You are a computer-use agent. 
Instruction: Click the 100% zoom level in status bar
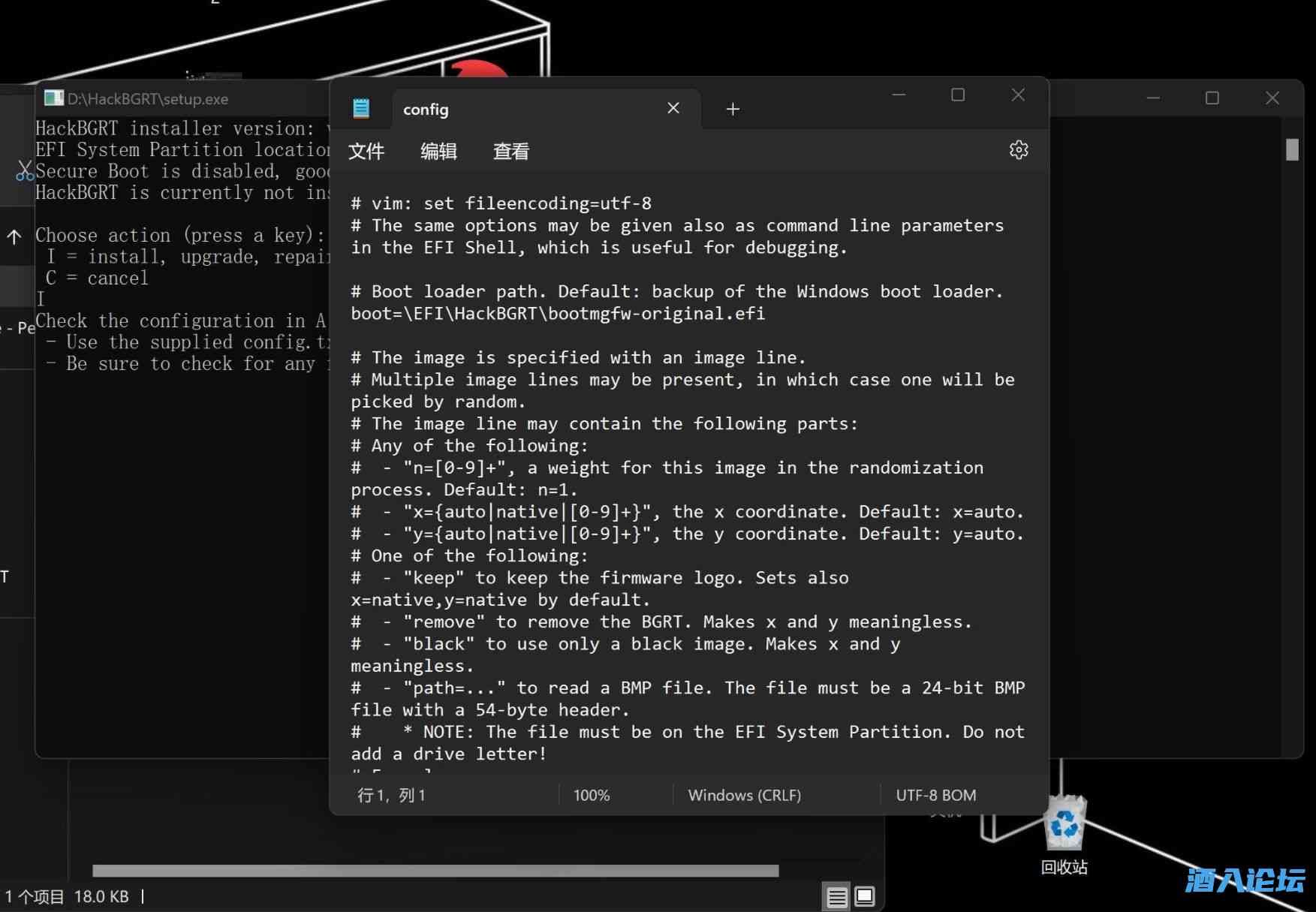(x=592, y=796)
